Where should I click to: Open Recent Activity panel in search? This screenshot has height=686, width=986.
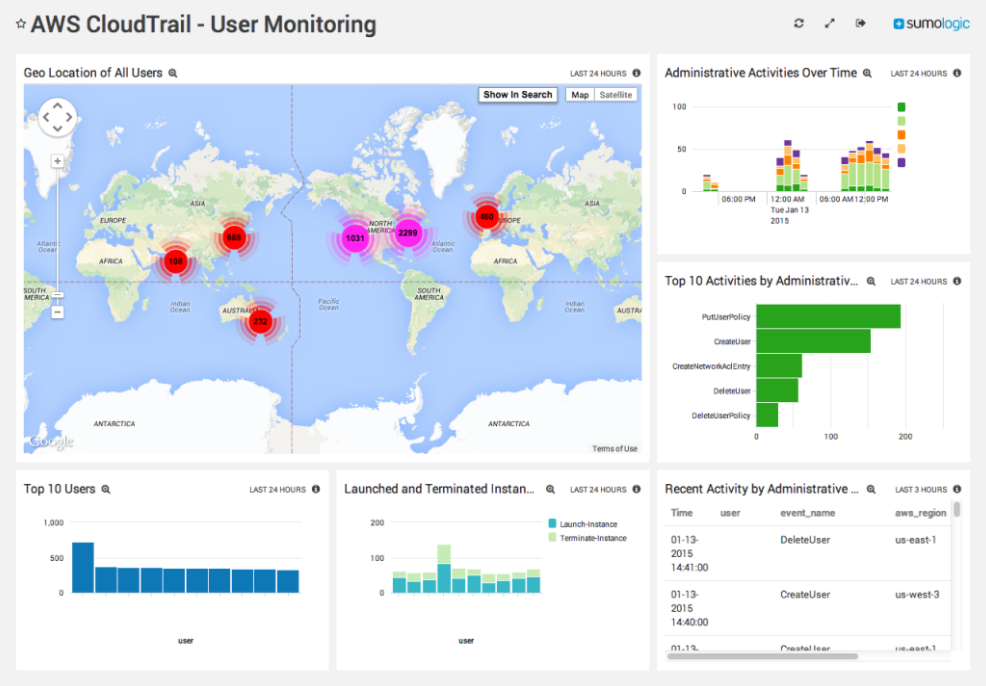coord(871,489)
